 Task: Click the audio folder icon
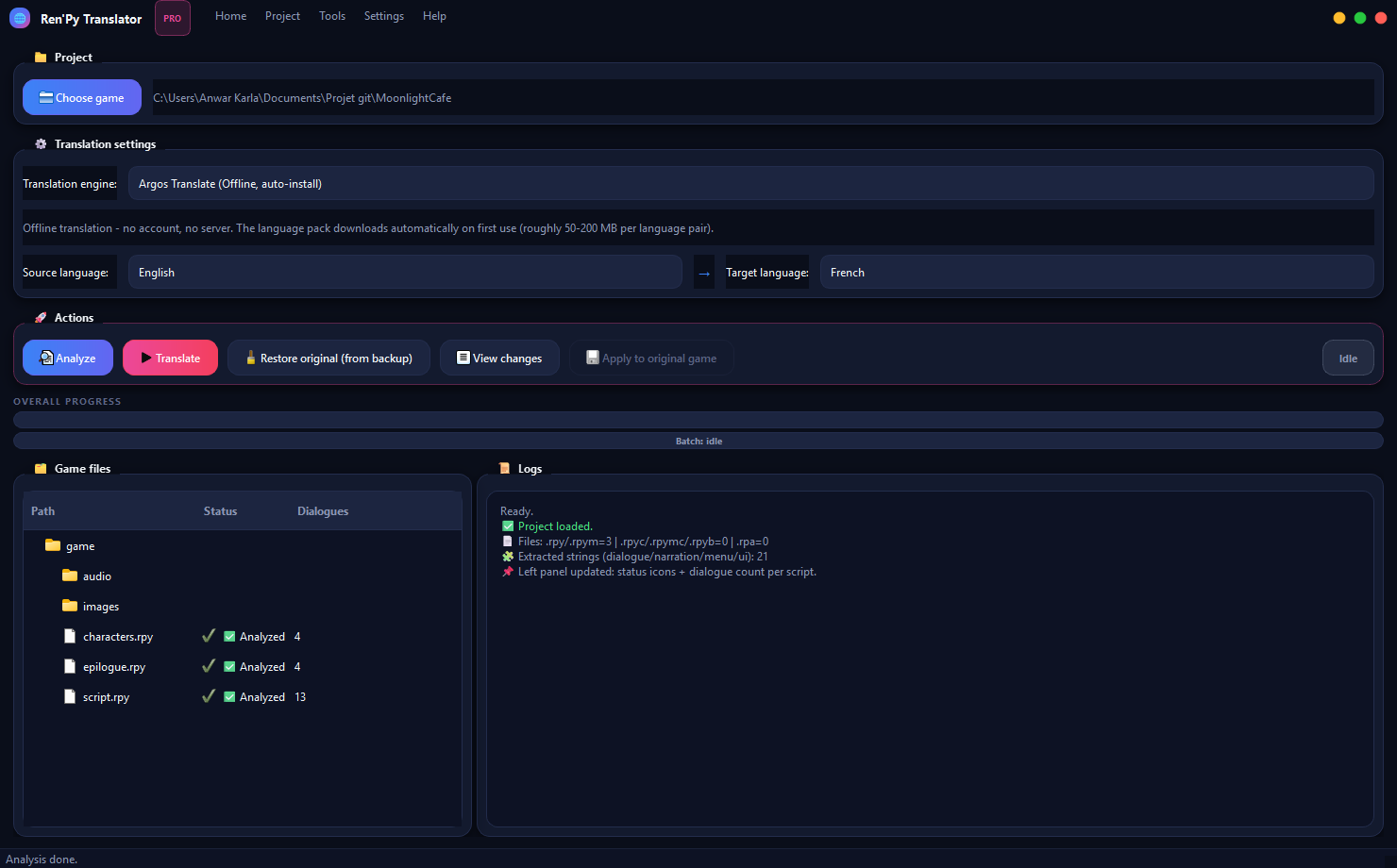coord(70,576)
